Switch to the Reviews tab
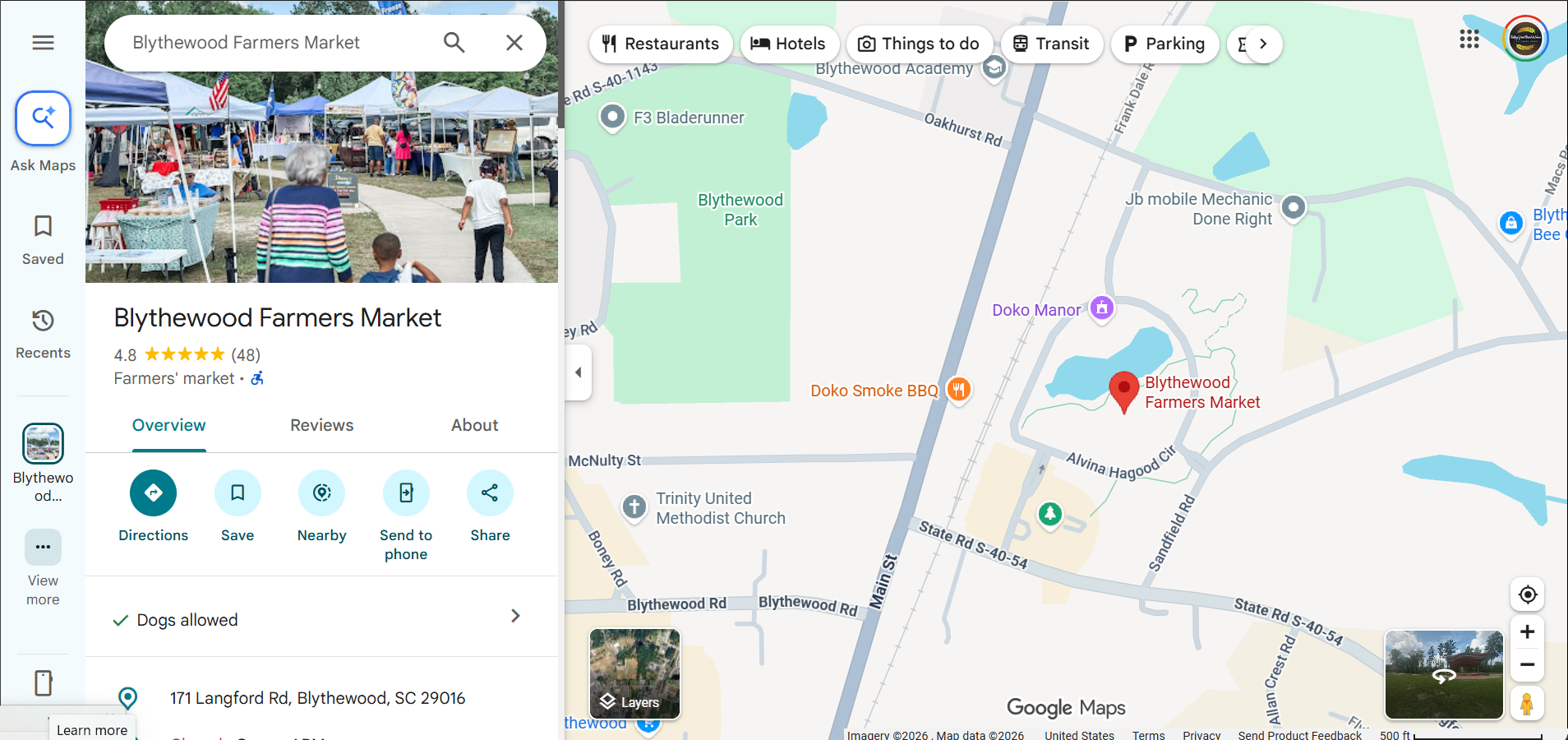1568x740 pixels. (x=321, y=425)
